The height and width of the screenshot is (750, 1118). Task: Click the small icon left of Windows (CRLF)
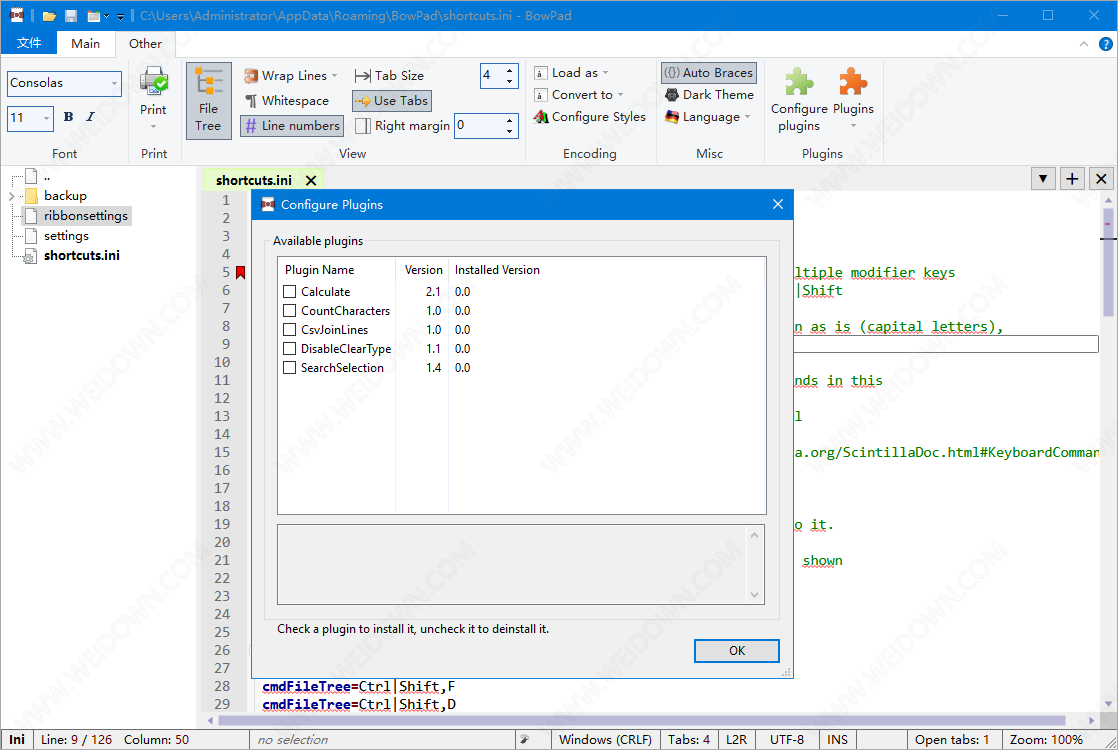524,740
